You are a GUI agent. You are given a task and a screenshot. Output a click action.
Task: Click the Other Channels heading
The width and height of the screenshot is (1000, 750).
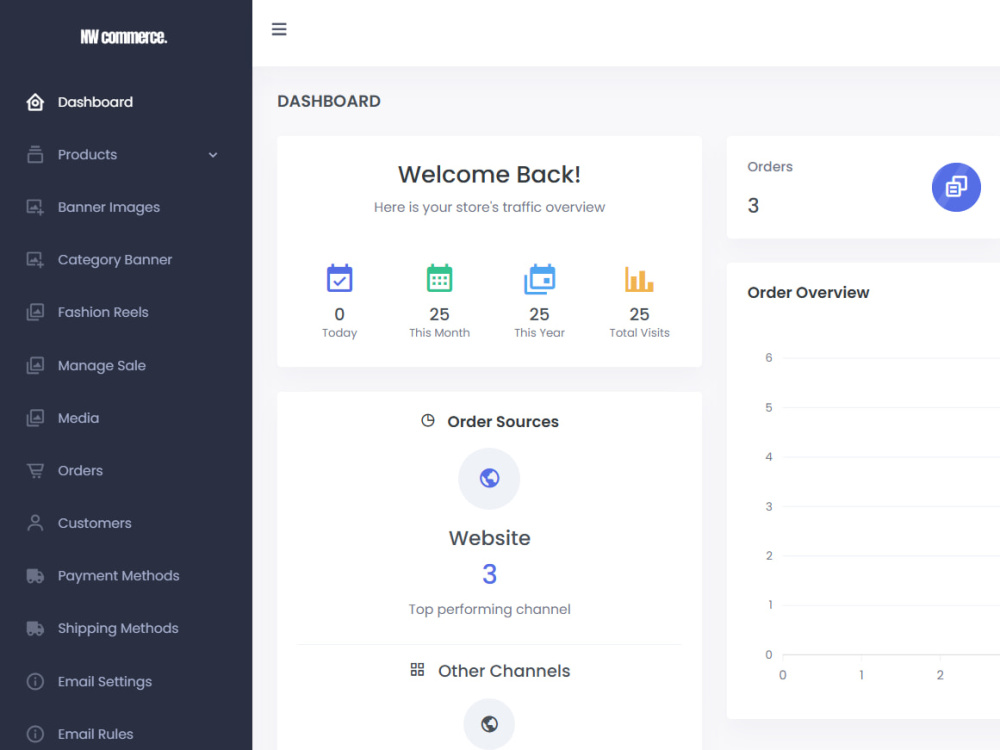[x=504, y=671]
